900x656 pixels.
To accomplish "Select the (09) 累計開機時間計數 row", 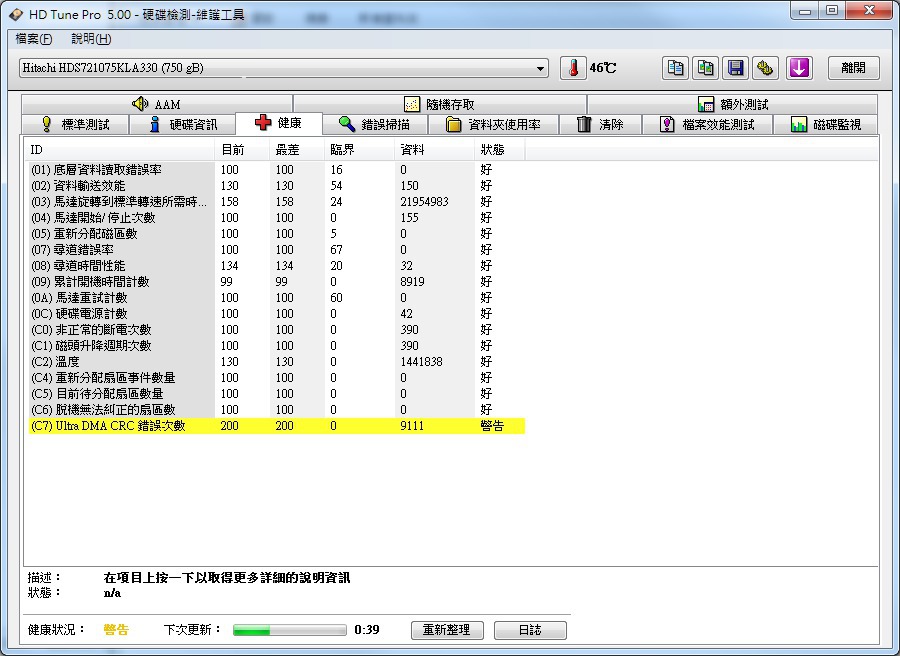I will point(277,282).
